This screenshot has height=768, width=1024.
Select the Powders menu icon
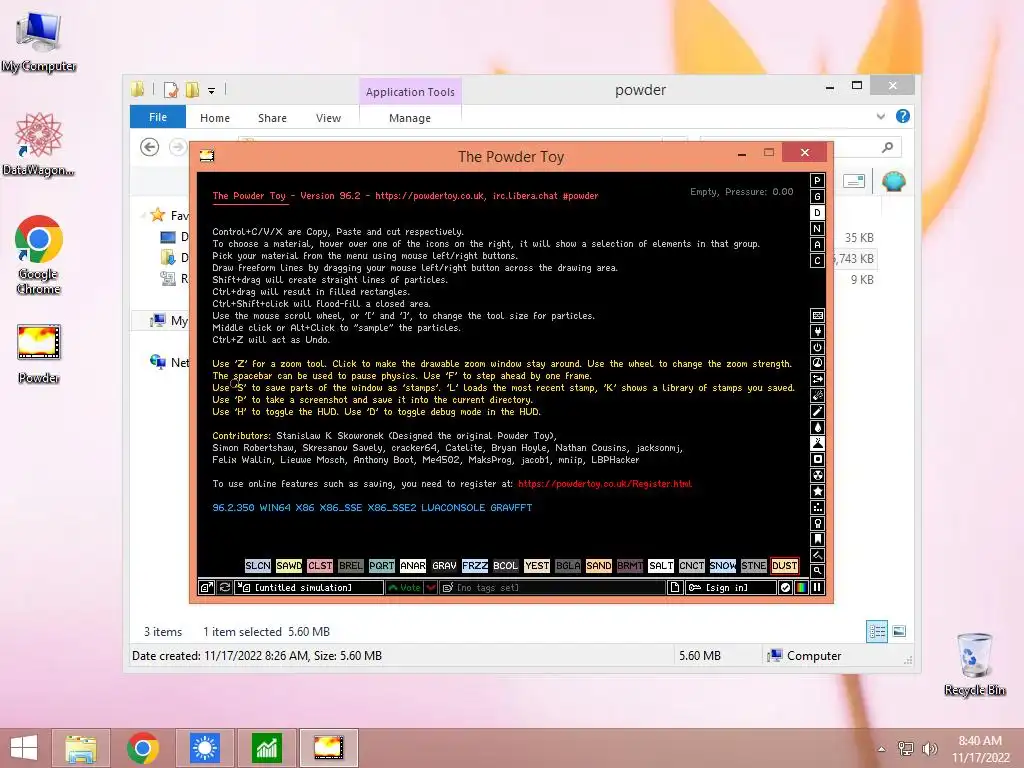click(817, 443)
